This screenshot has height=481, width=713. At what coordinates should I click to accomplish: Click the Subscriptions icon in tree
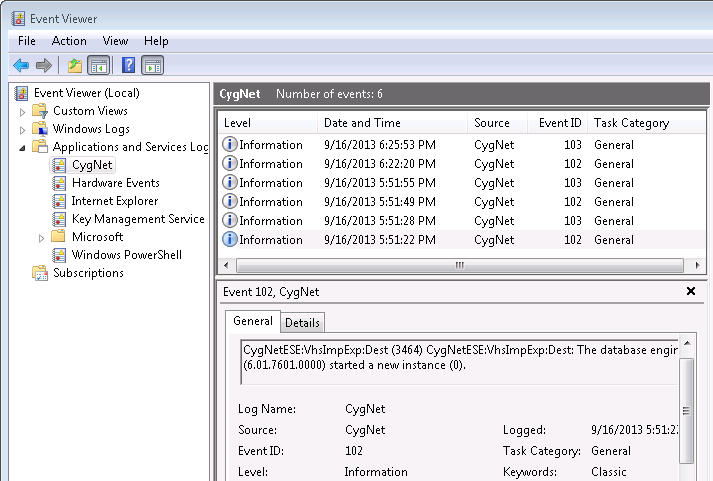point(40,273)
